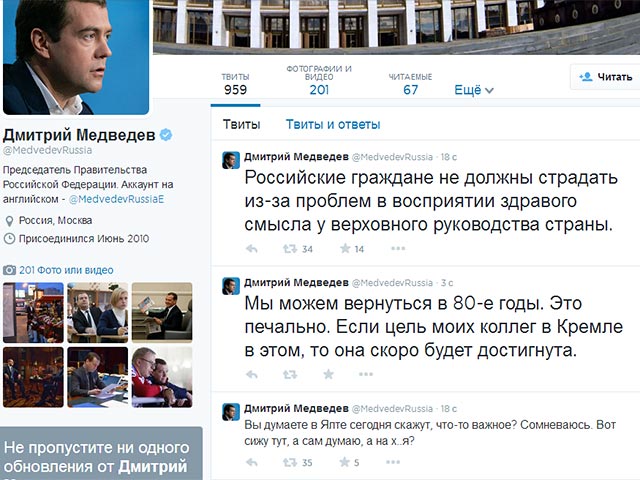Reply to the tweet about 80-е годы
The width and height of the screenshot is (640, 480).
coord(252,374)
